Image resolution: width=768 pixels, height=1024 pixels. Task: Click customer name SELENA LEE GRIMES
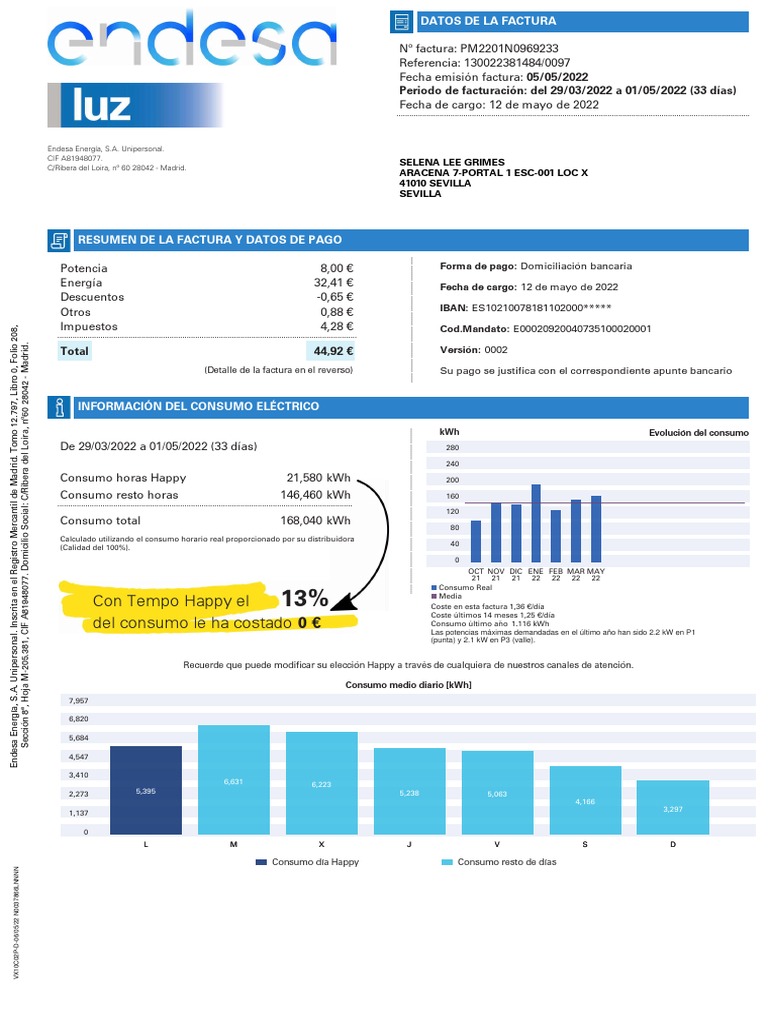tap(452, 163)
